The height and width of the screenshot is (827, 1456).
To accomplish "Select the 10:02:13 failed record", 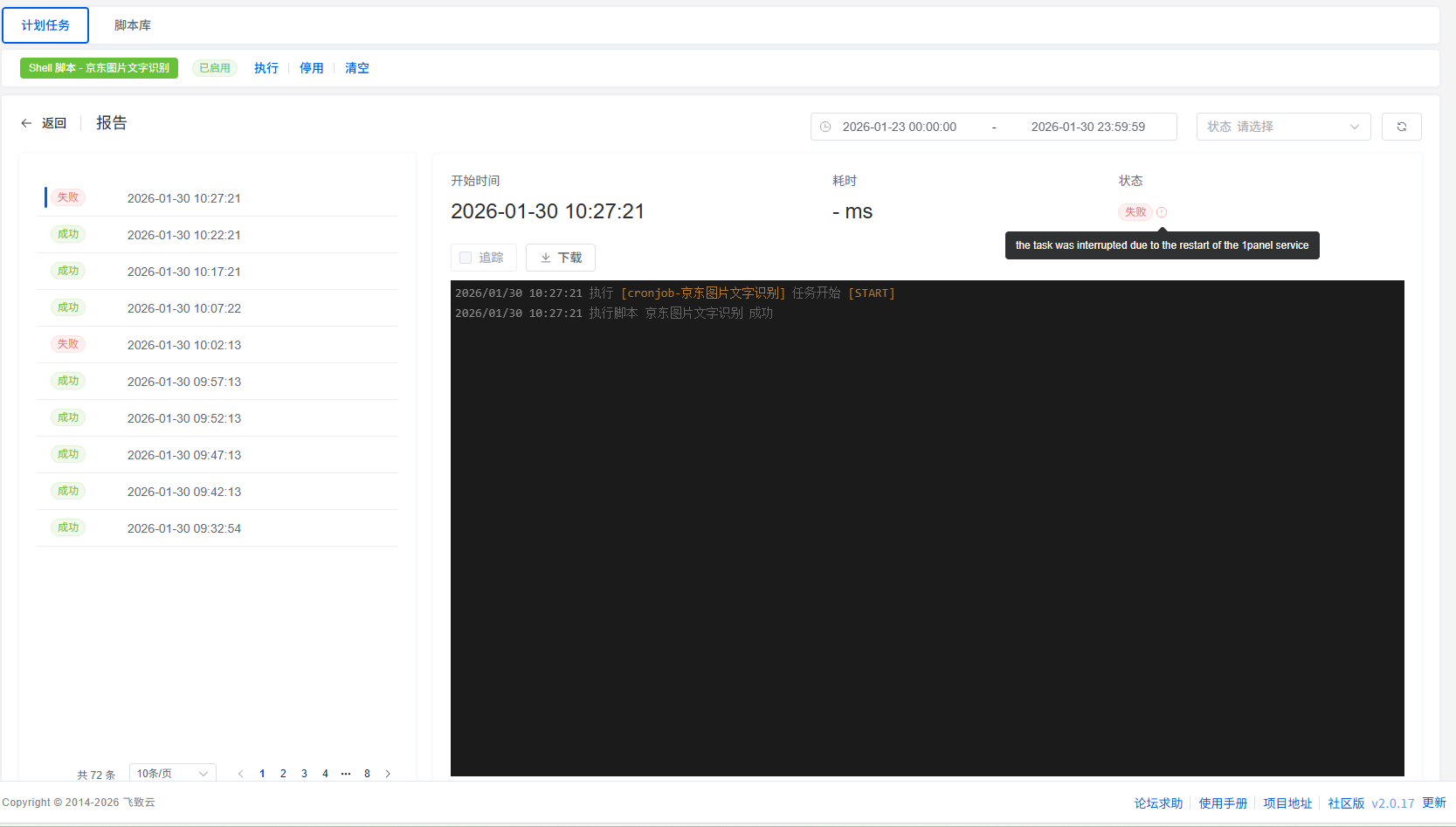I will (x=183, y=345).
